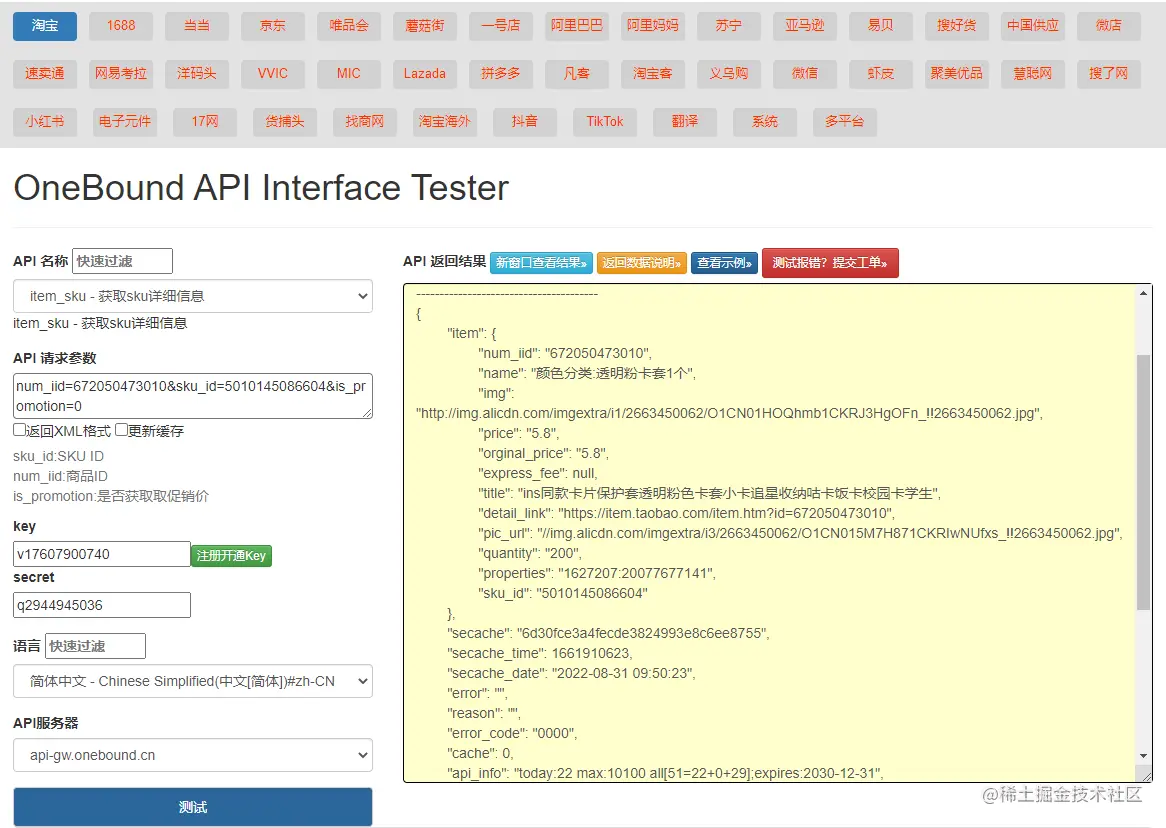
Task: Select the 电子元件 tab
Action: pos(125,121)
